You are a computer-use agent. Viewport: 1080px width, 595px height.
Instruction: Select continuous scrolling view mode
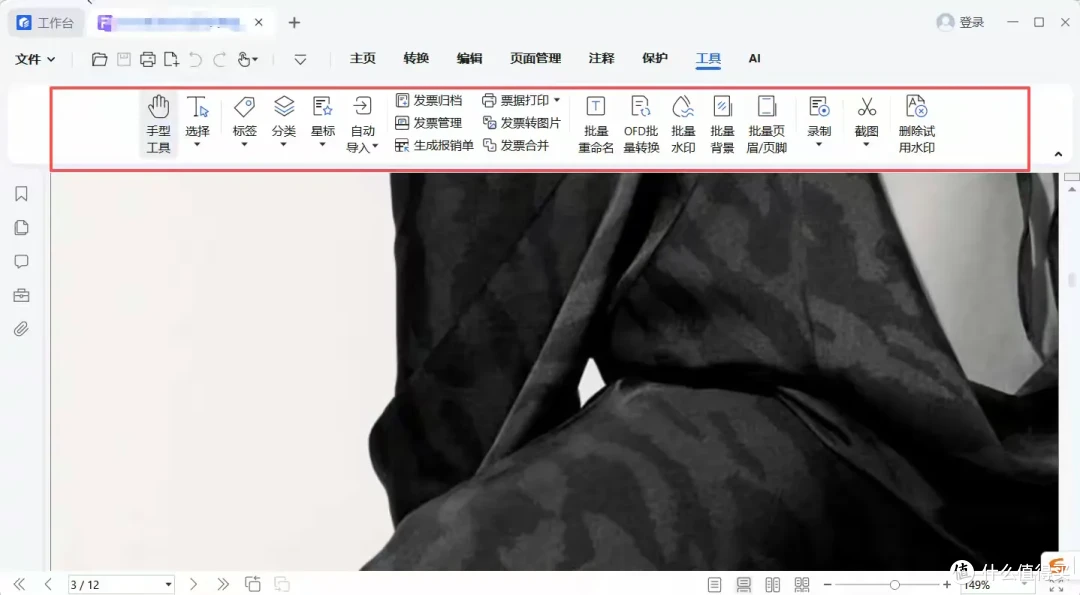click(x=743, y=585)
